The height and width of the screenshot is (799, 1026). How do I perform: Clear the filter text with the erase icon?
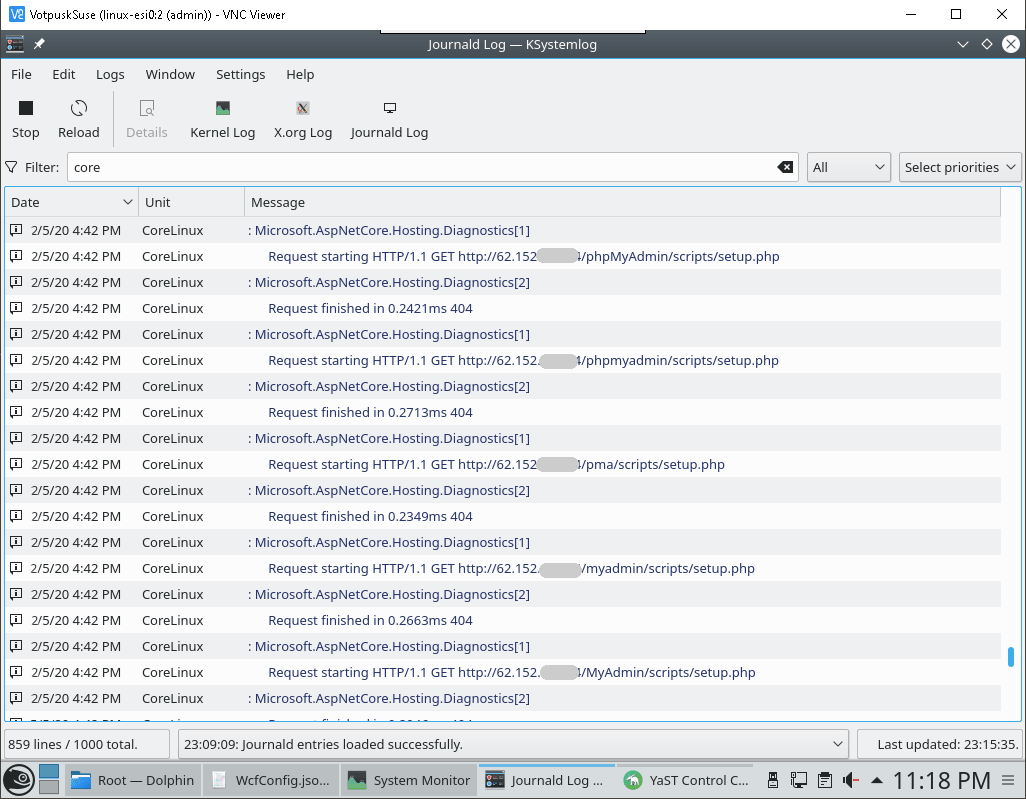[785, 168]
